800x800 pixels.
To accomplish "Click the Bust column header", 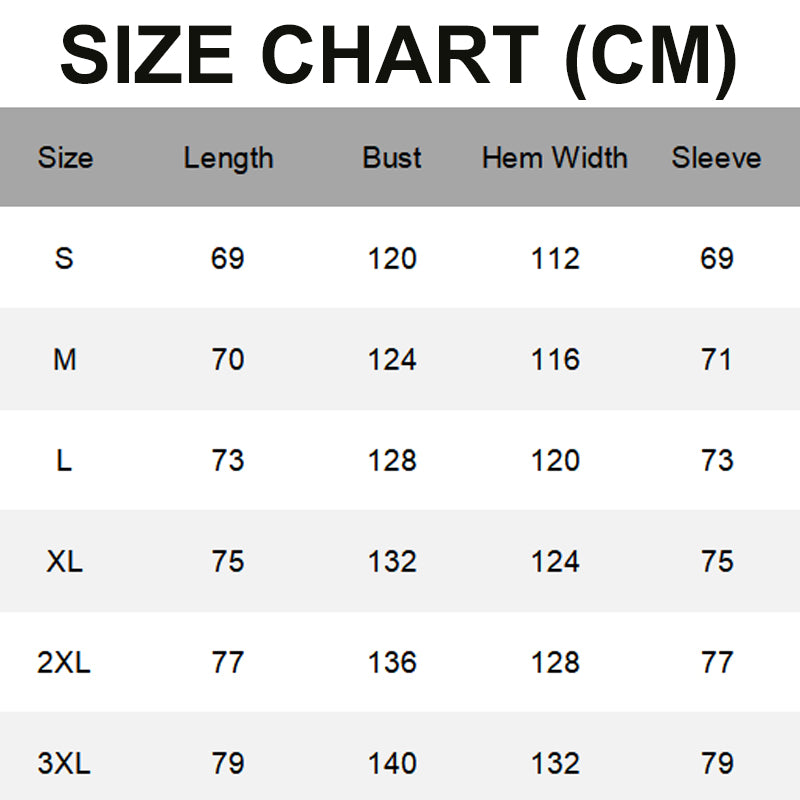I will tap(392, 158).
